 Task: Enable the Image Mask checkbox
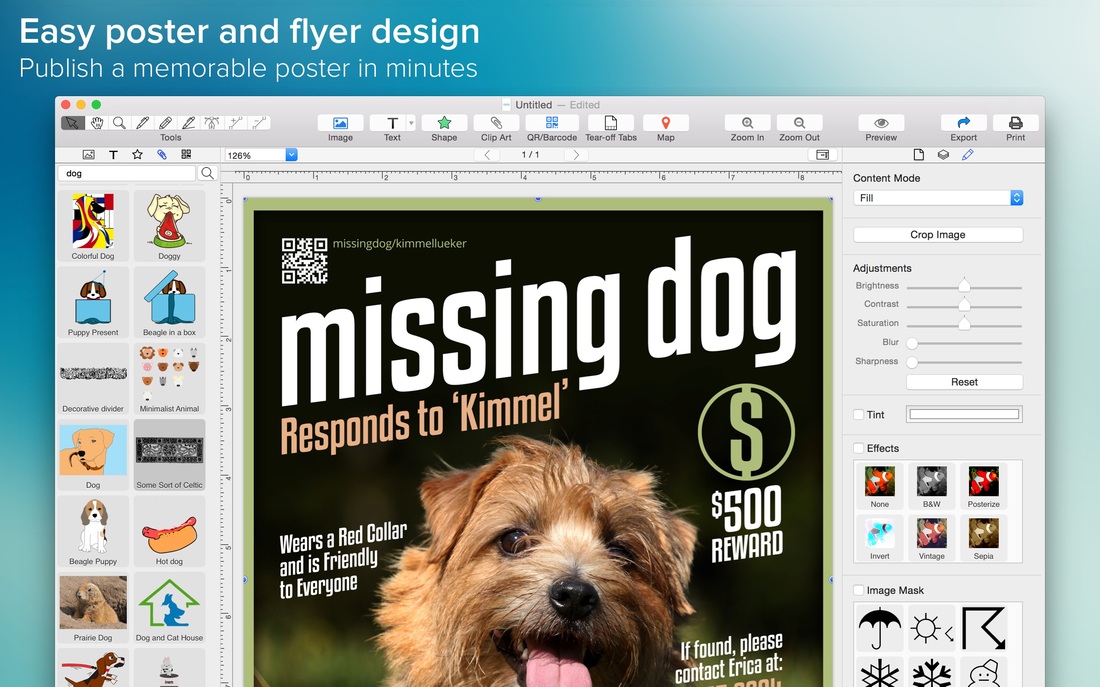tap(859, 590)
